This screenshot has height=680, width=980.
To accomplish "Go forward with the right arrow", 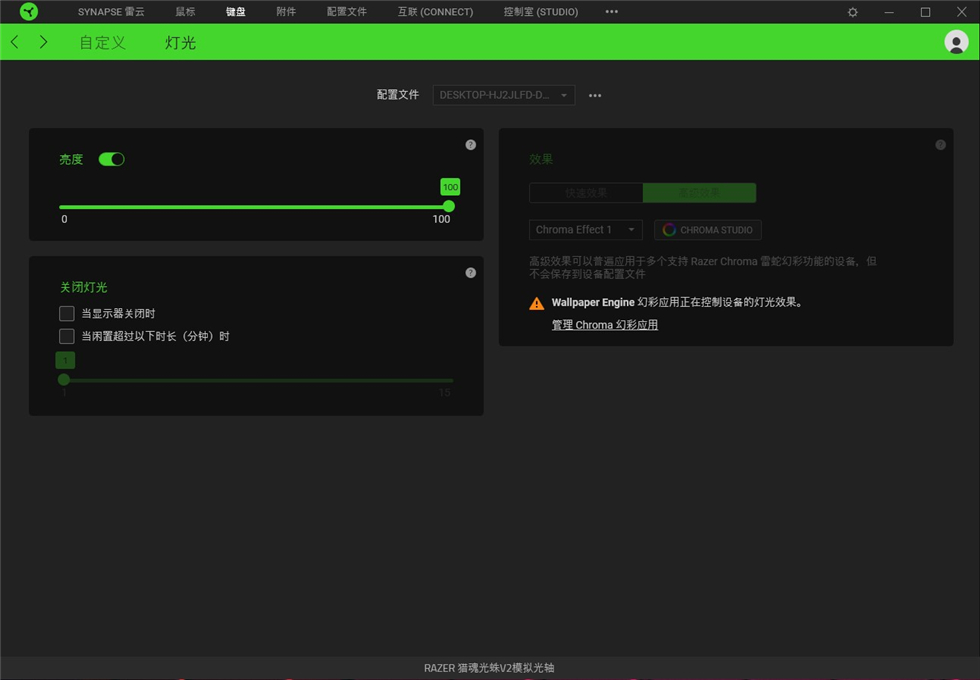I will pyautogui.click(x=43, y=42).
